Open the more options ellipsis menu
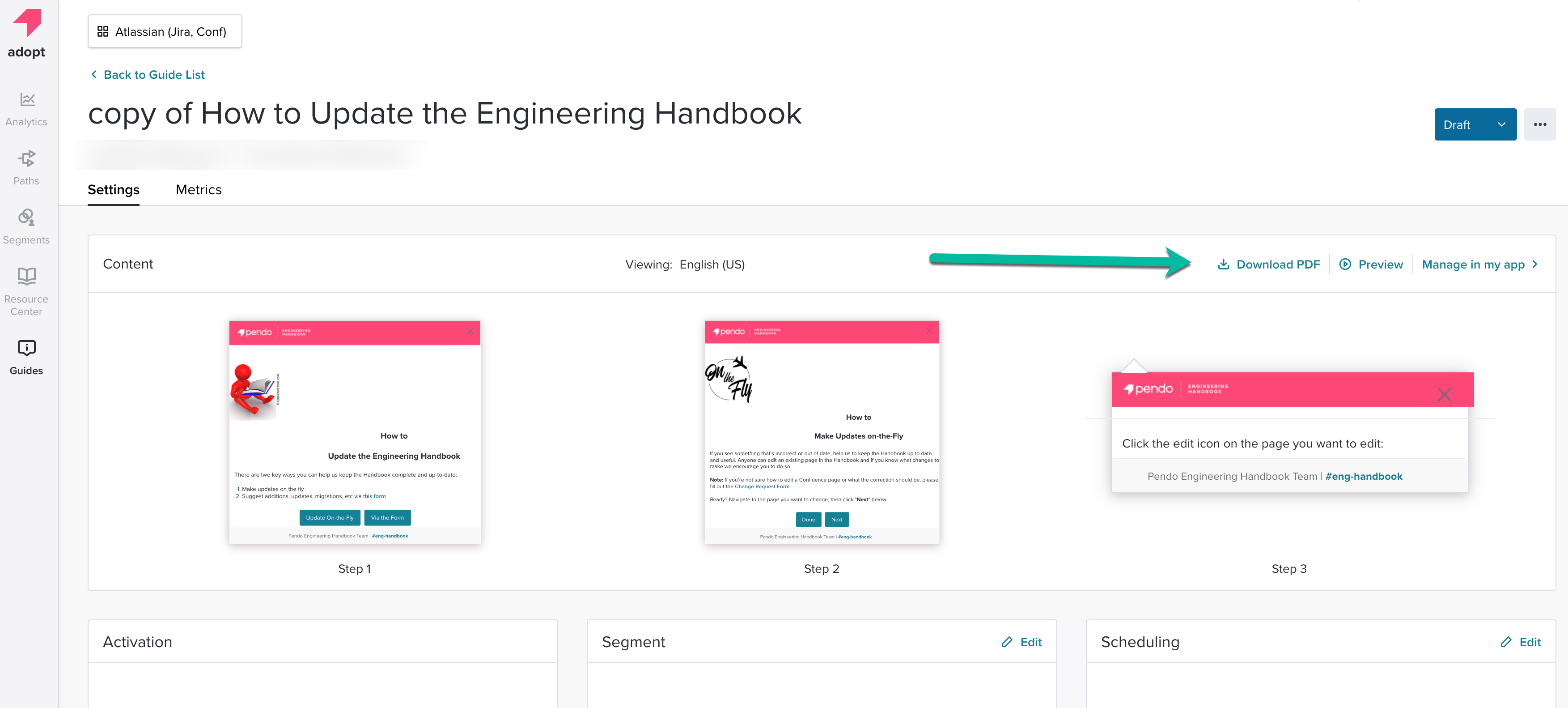This screenshot has width=1568, height=708. tap(1540, 124)
